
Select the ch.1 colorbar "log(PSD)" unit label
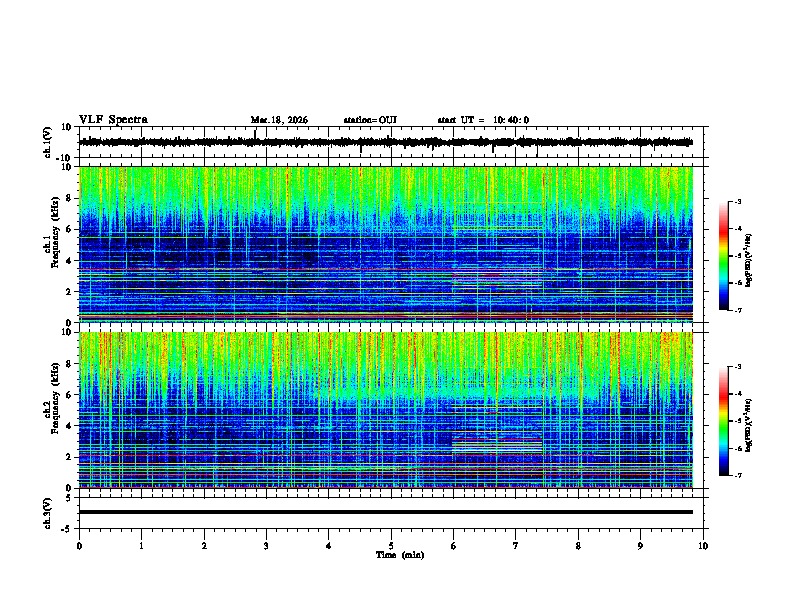pos(748,261)
